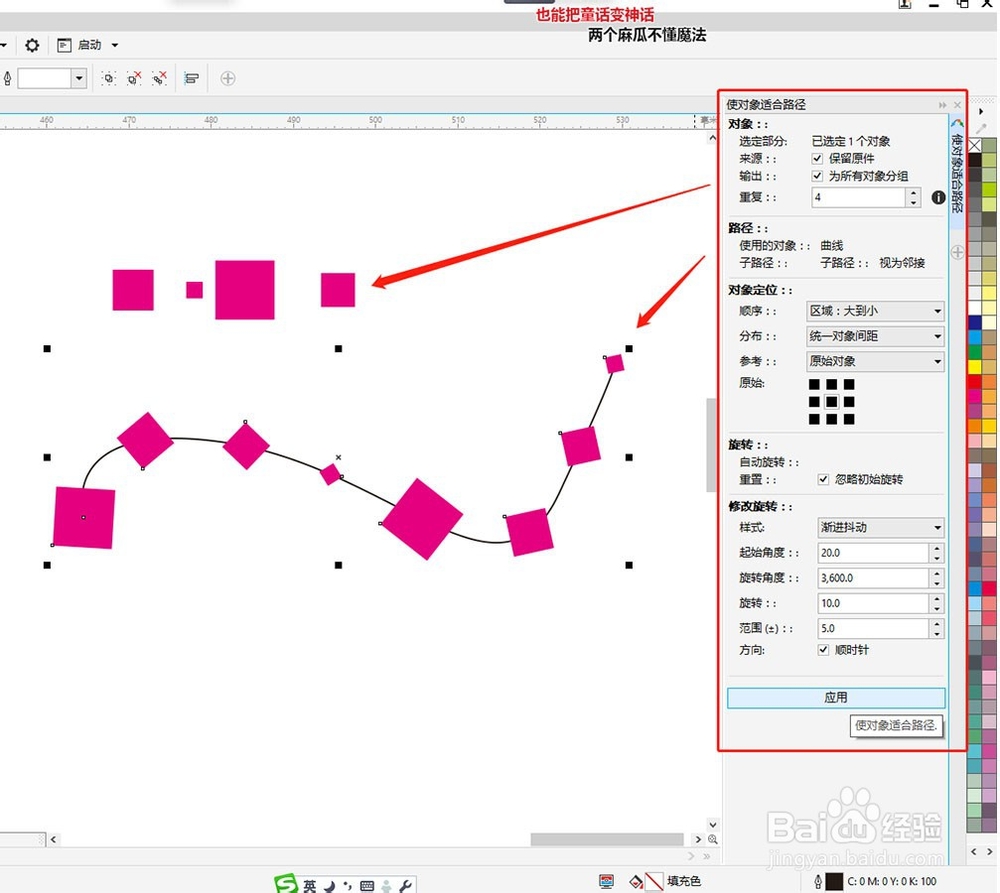Click the vertical scrollbar down arrow

point(712,824)
